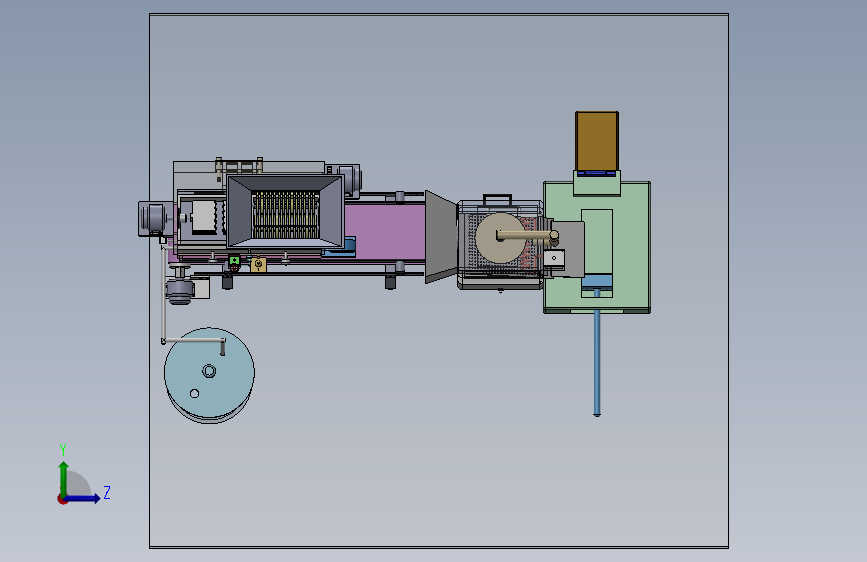Select the motor at left conveyor end

click(153, 219)
